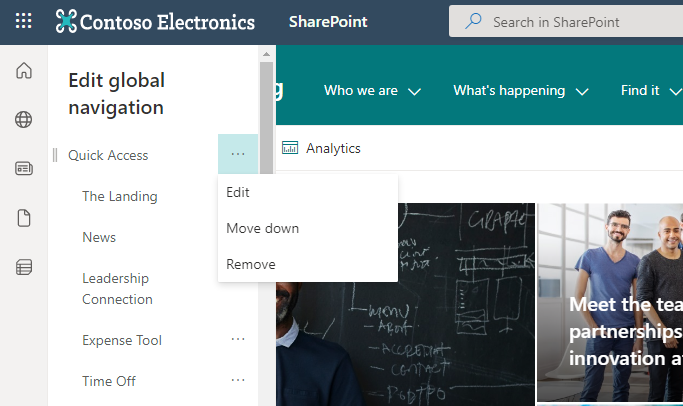
Task: Open My news icon in sidebar
Action: 24,169
